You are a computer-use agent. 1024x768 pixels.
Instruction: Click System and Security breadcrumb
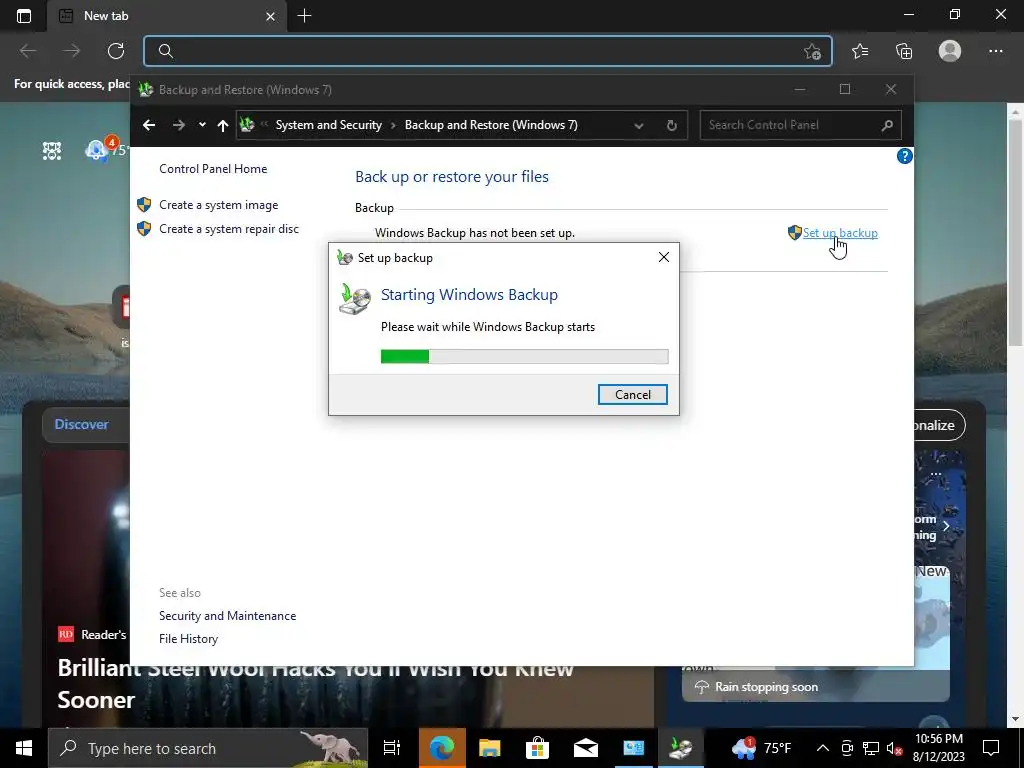pos(328,125)
